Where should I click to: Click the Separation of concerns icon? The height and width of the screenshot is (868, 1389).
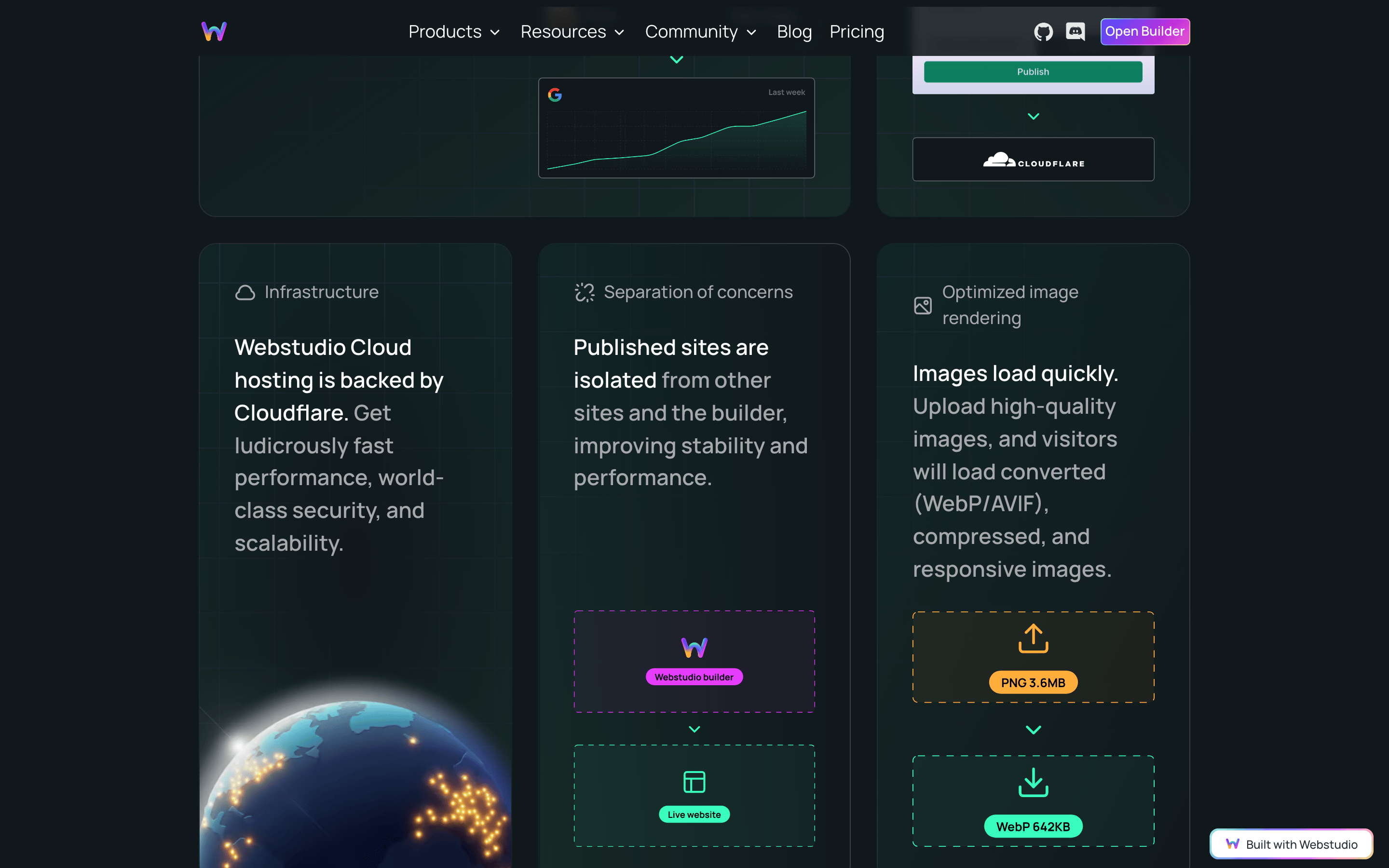tap(585, 293)
